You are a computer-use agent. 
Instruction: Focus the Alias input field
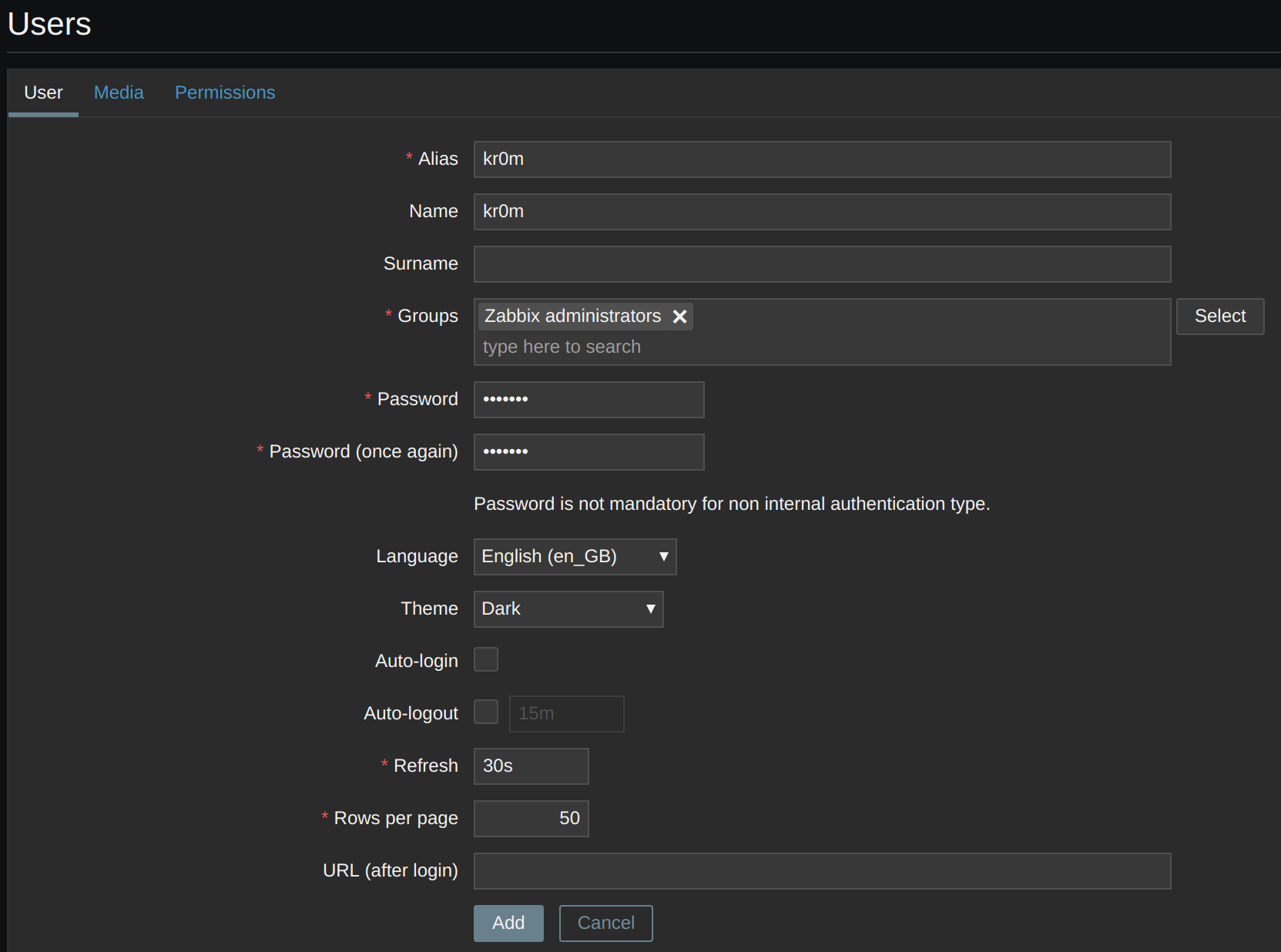coord(822,159)
